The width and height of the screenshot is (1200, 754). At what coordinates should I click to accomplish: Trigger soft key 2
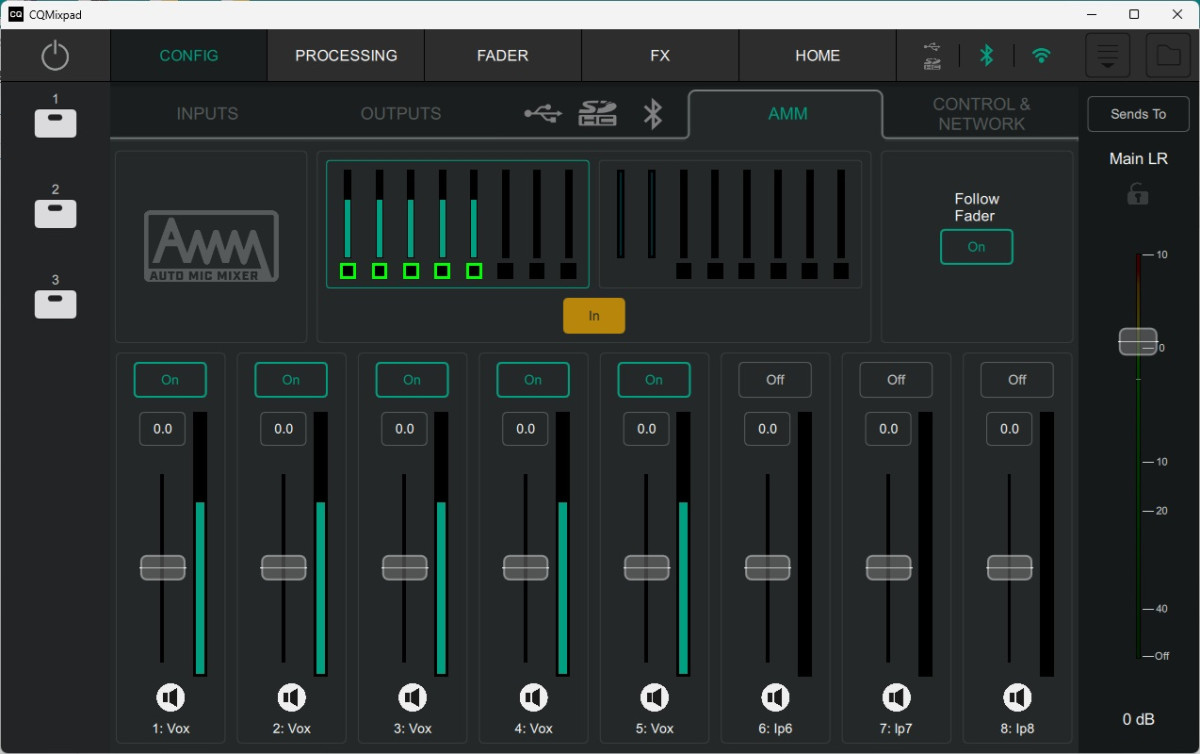[56, 213]
